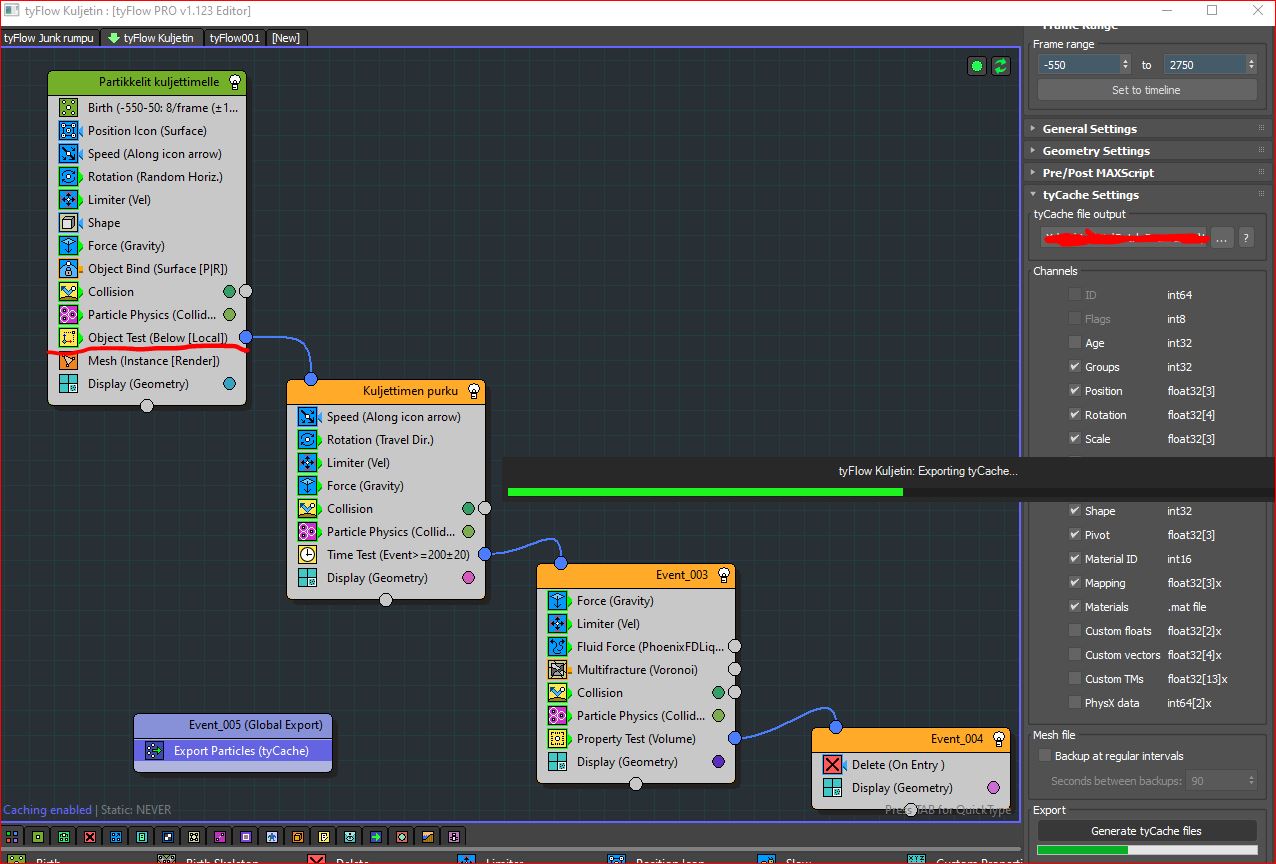Switch to the tyFlow Junk rumpu tab
Viewport: 1276px width, 864px height.
pos(49,38)
